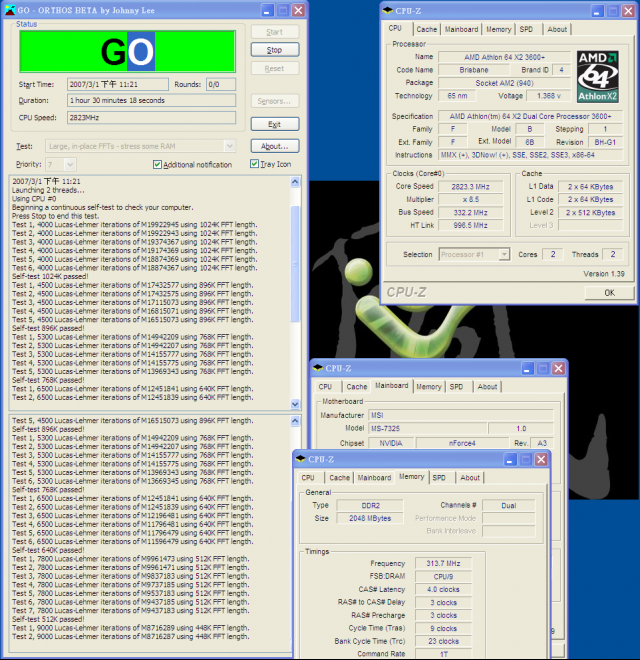
Task: Click the memory Frequency value 313.7 MHz
Action: [443, 563]
